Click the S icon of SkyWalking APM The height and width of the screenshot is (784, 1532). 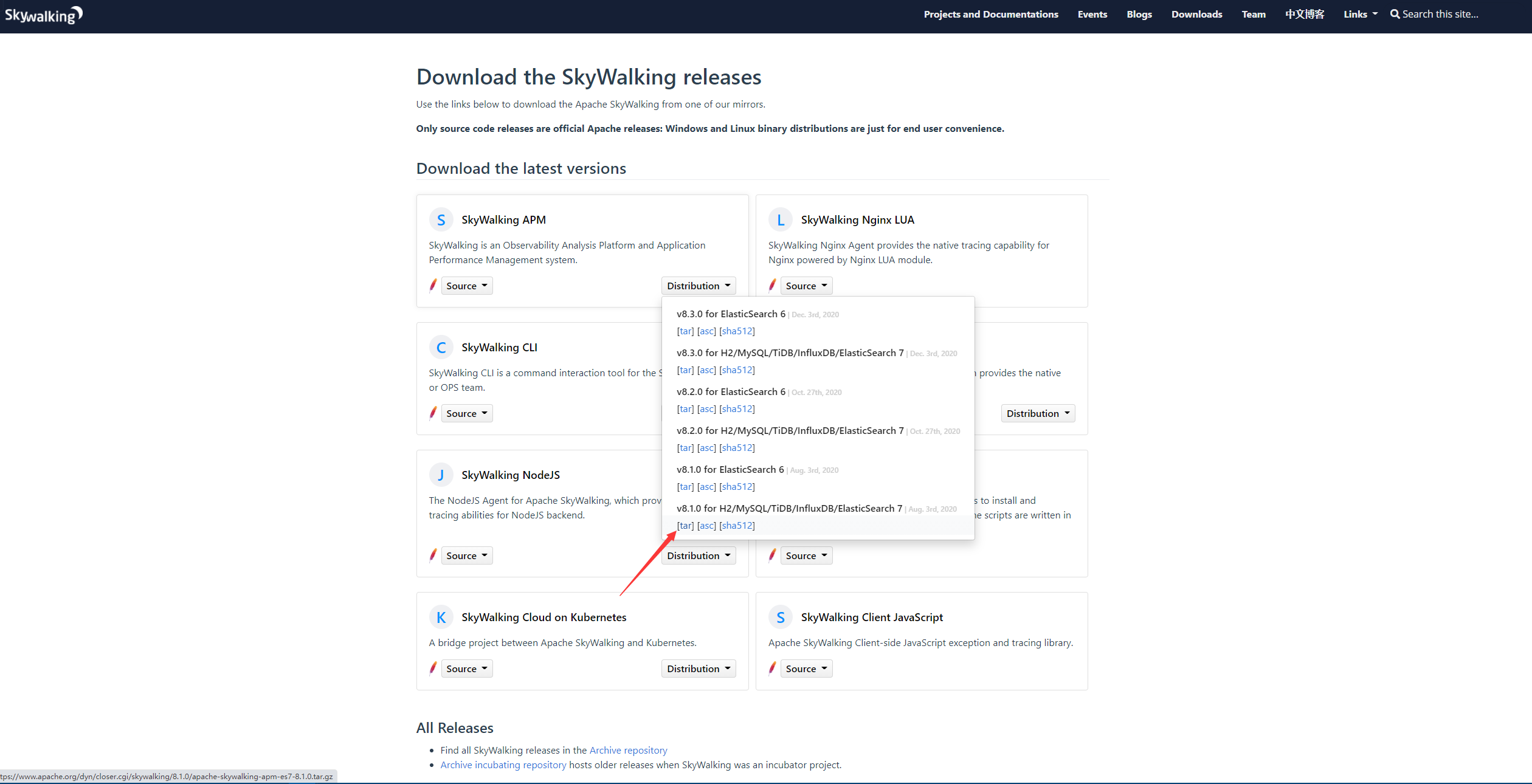(441, 220)
